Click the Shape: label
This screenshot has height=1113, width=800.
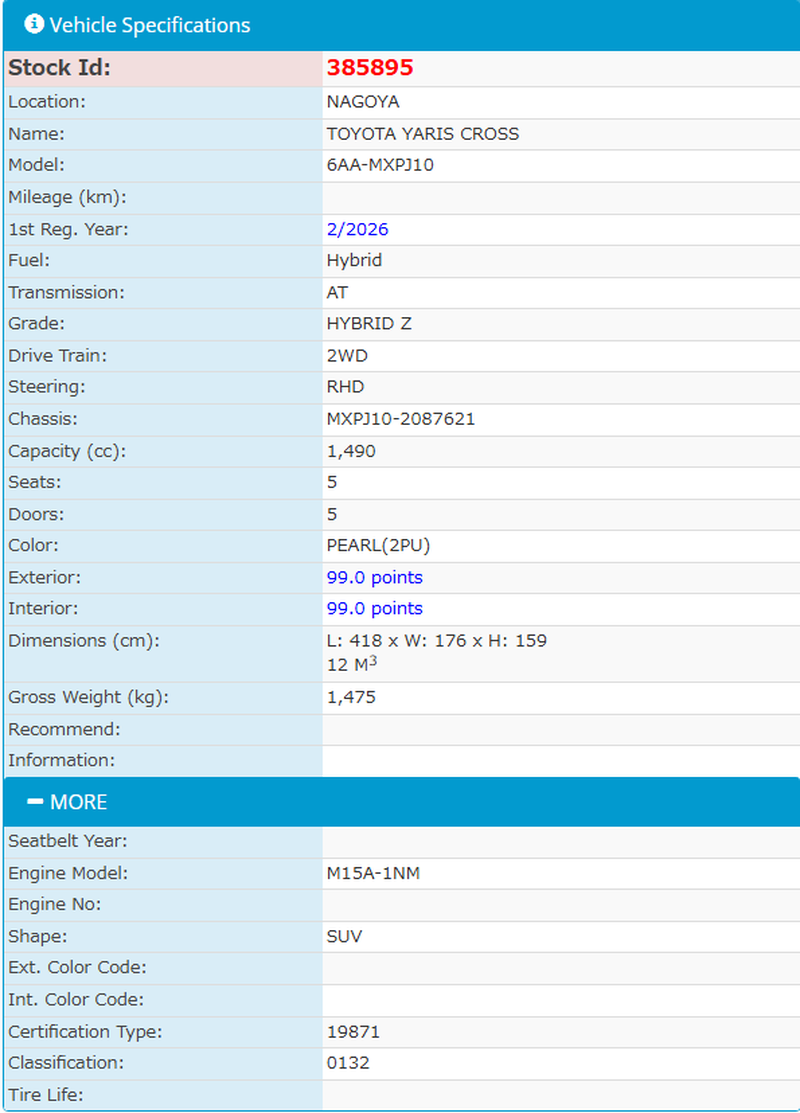point(38,936)
